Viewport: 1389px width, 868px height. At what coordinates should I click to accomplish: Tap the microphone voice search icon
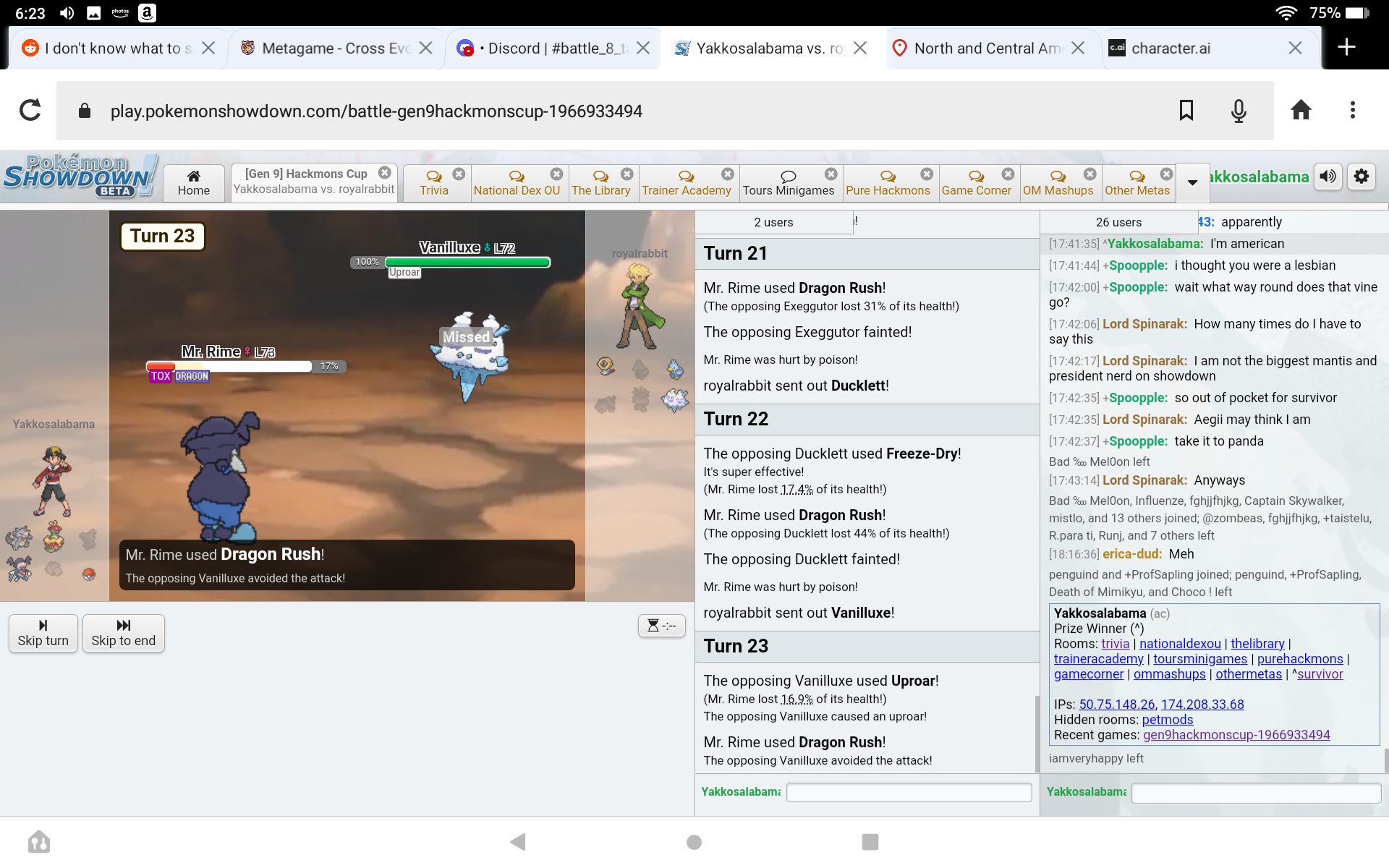(1239, 111)
